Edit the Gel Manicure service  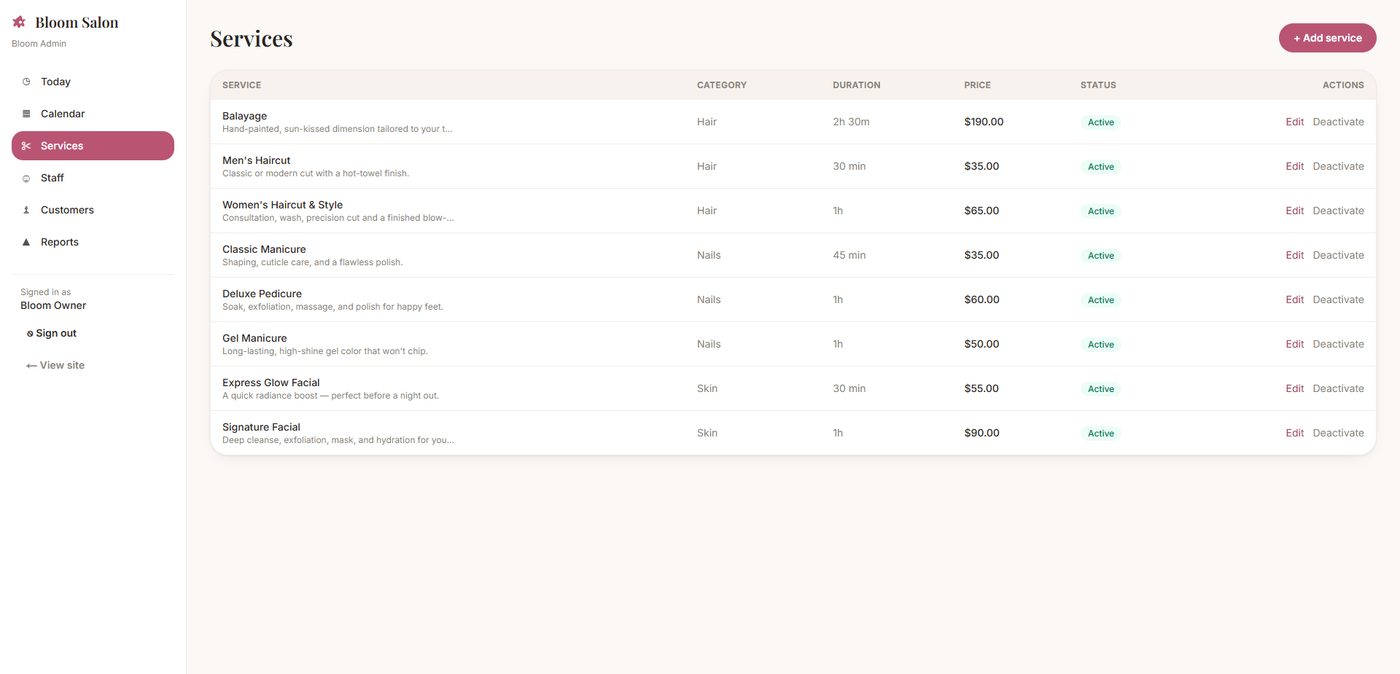pos(1295,344)
